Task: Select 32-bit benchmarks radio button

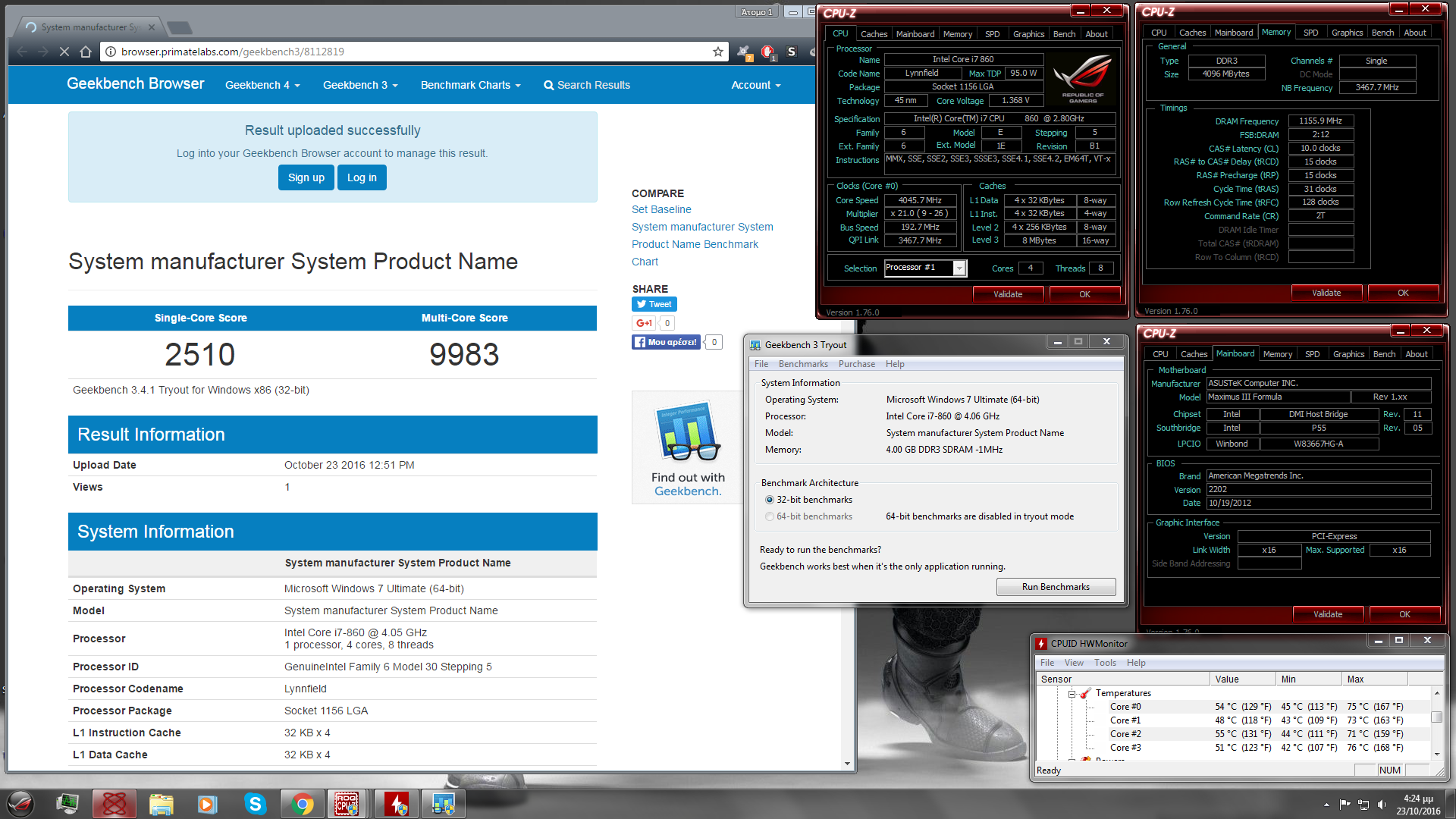Action: pyautogui.click(x=770, y=500)
